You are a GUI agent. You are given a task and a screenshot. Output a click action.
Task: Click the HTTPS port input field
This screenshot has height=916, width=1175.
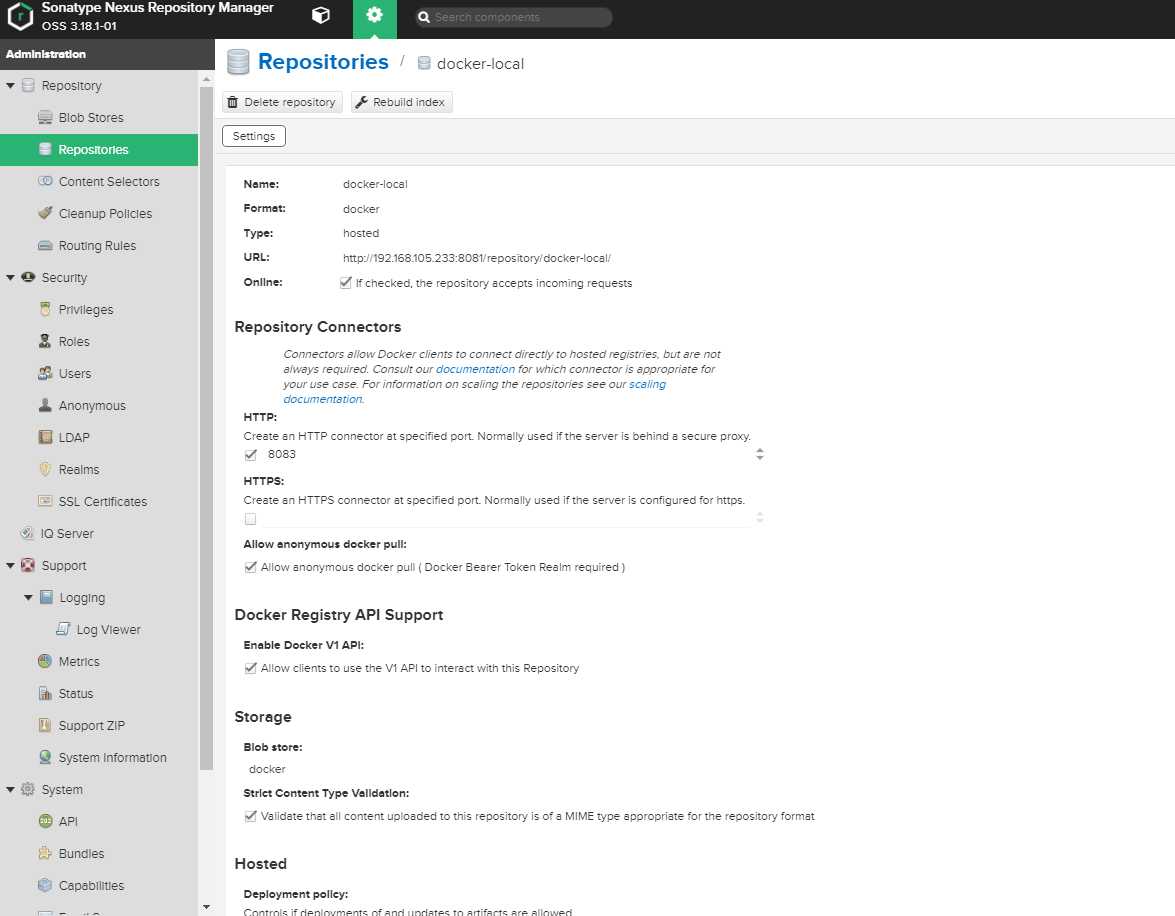[507, 518]
